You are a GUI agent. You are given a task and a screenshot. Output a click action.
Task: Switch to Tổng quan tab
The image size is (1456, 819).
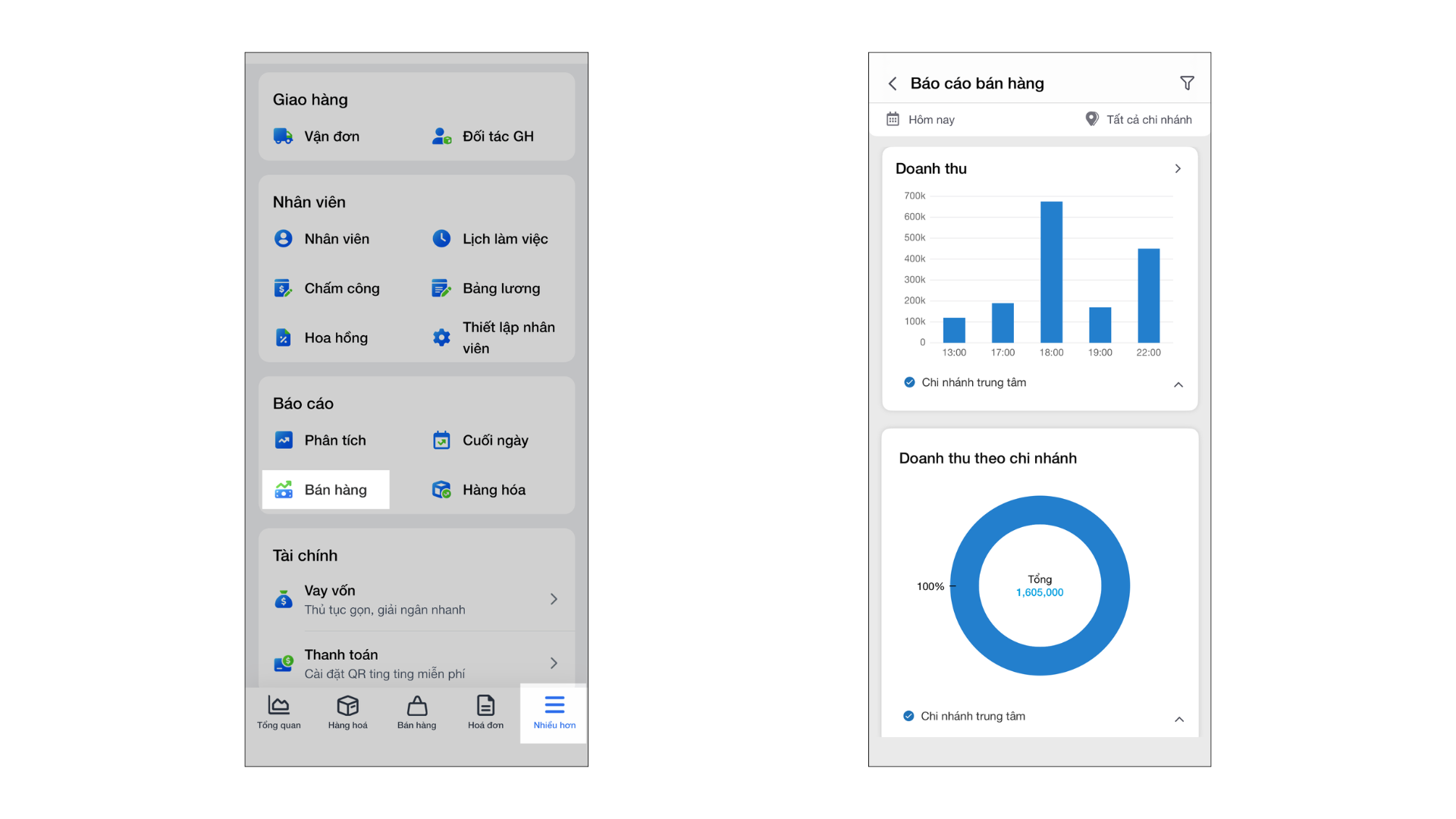(278, 713)
